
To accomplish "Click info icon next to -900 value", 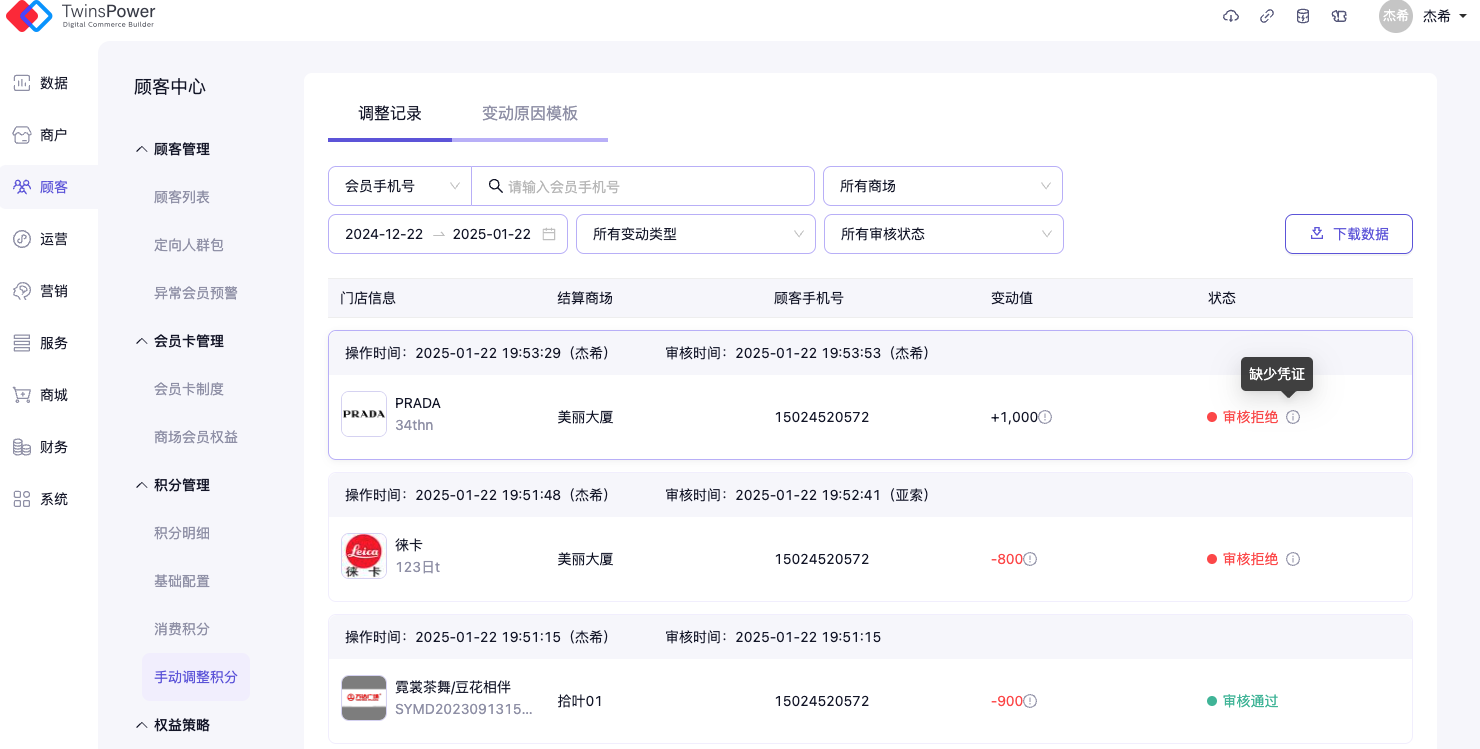I will tap(1030, 701).
